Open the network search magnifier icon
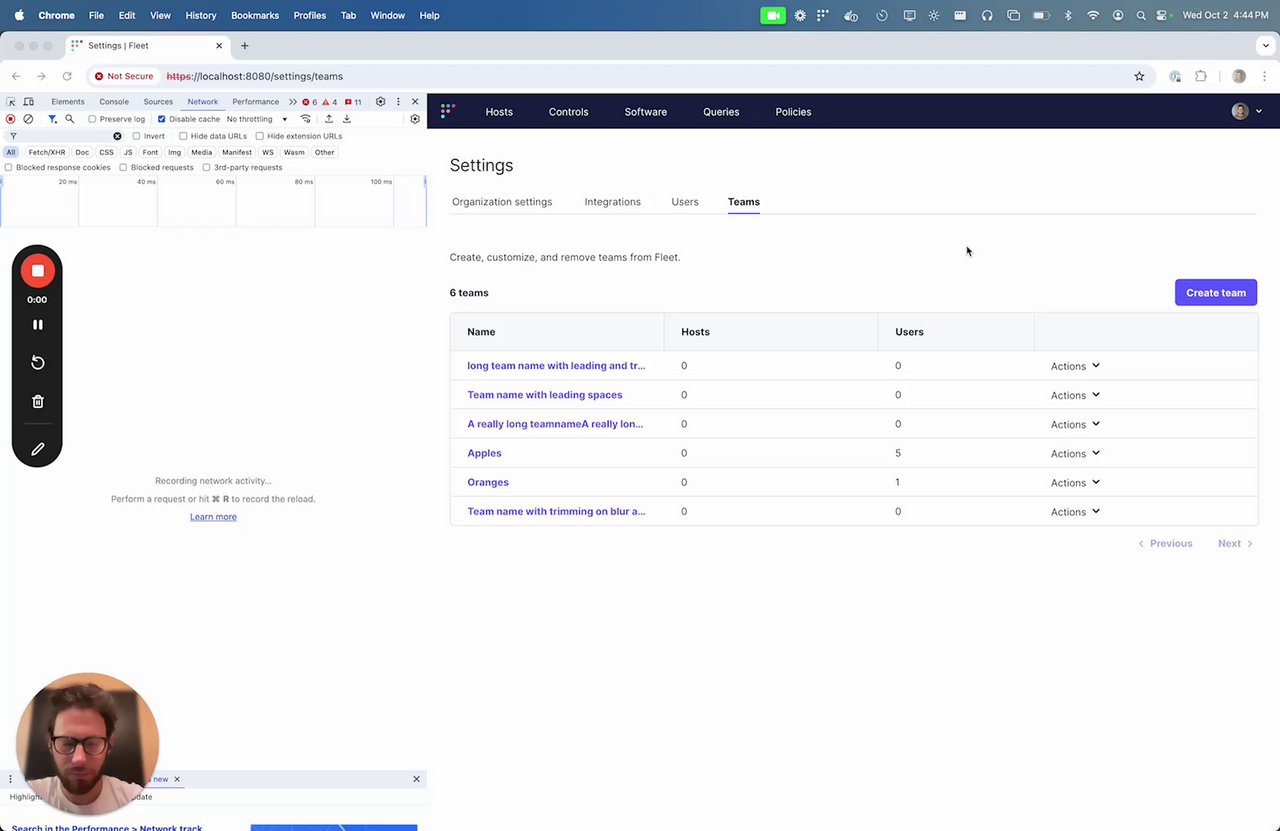This screenshot has height=831, width=1280. pos(69,119)
